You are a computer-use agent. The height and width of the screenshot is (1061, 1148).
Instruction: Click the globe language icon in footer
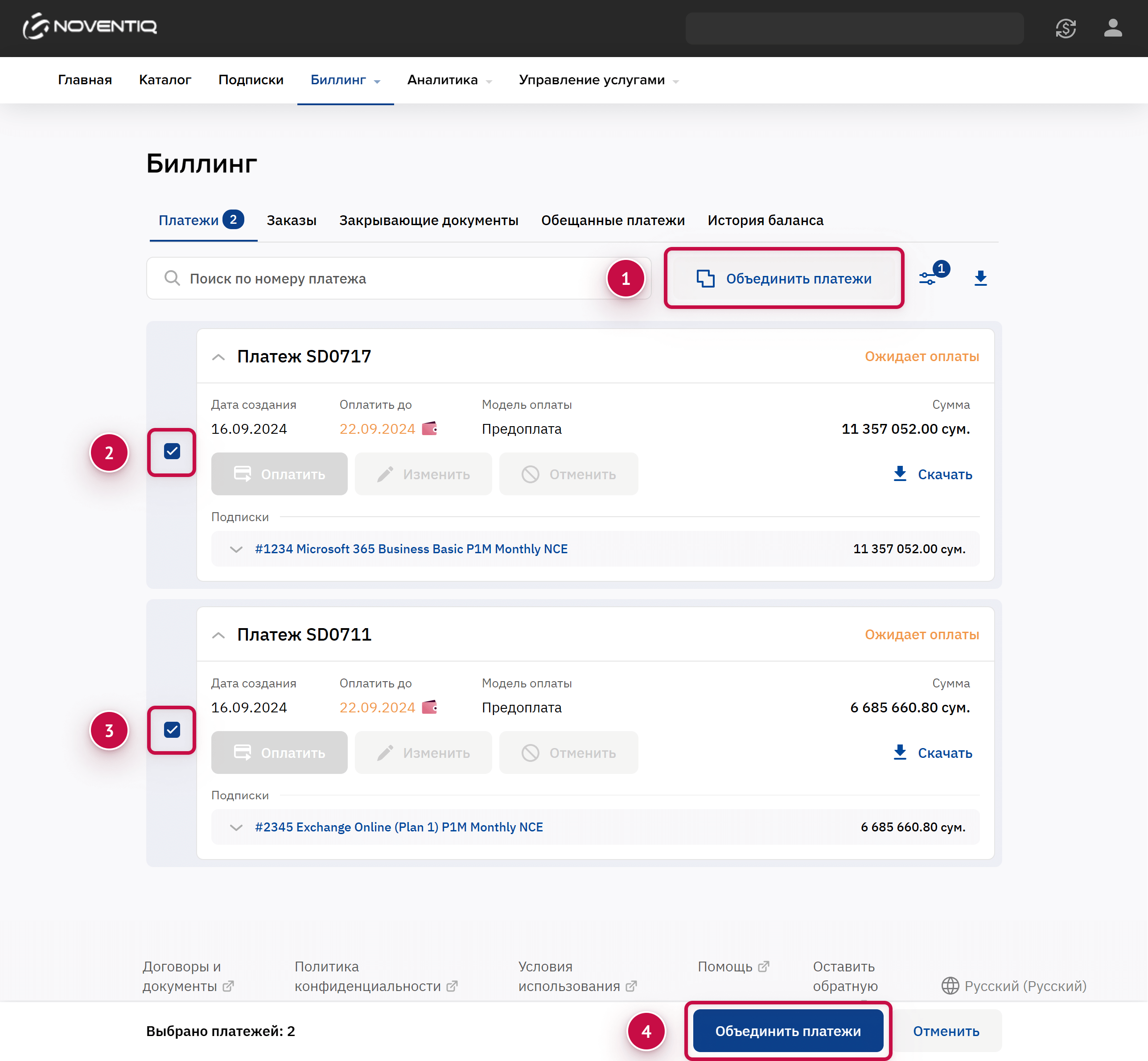coord(950,985)
